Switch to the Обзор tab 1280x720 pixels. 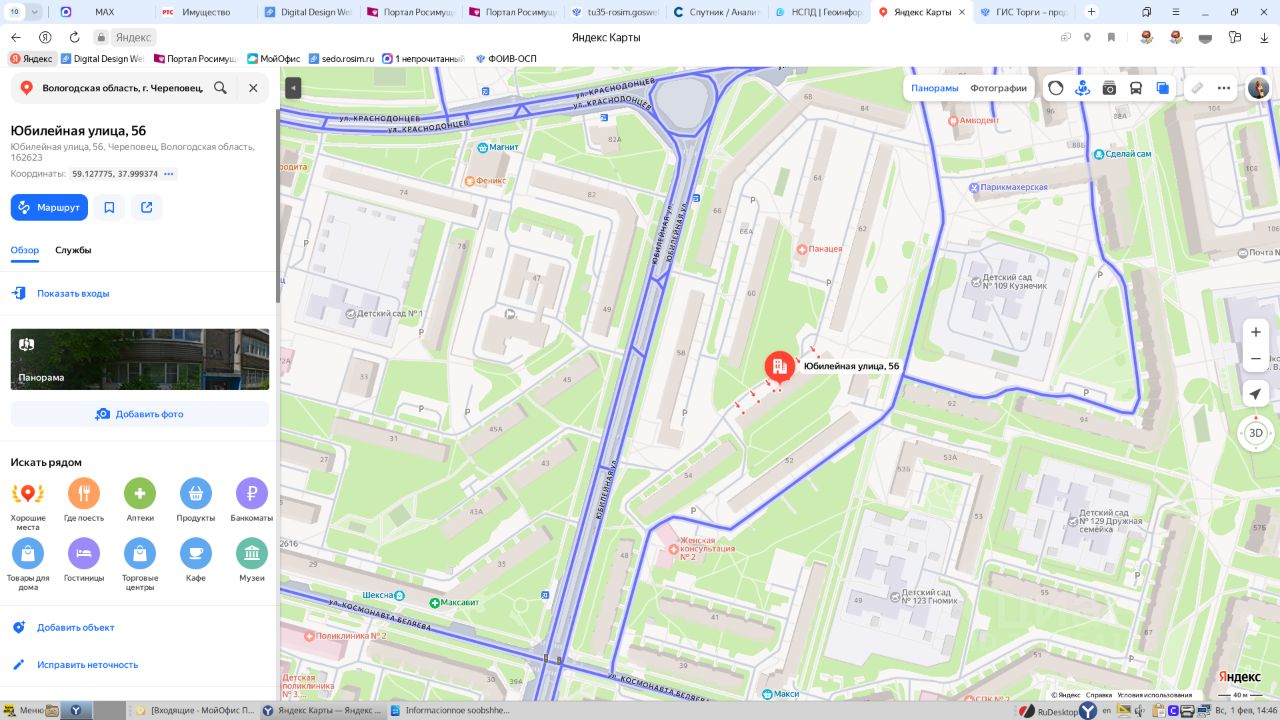coord(25,250)
